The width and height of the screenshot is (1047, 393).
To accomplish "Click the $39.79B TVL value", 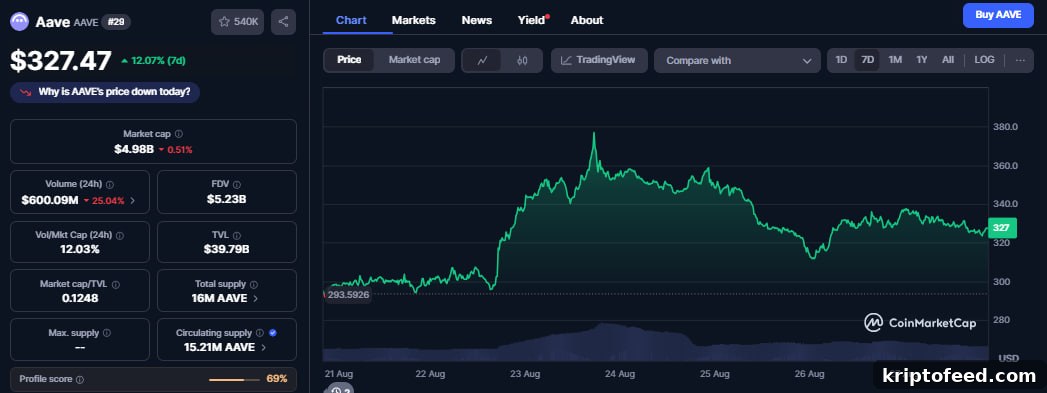I will [226, 250].
